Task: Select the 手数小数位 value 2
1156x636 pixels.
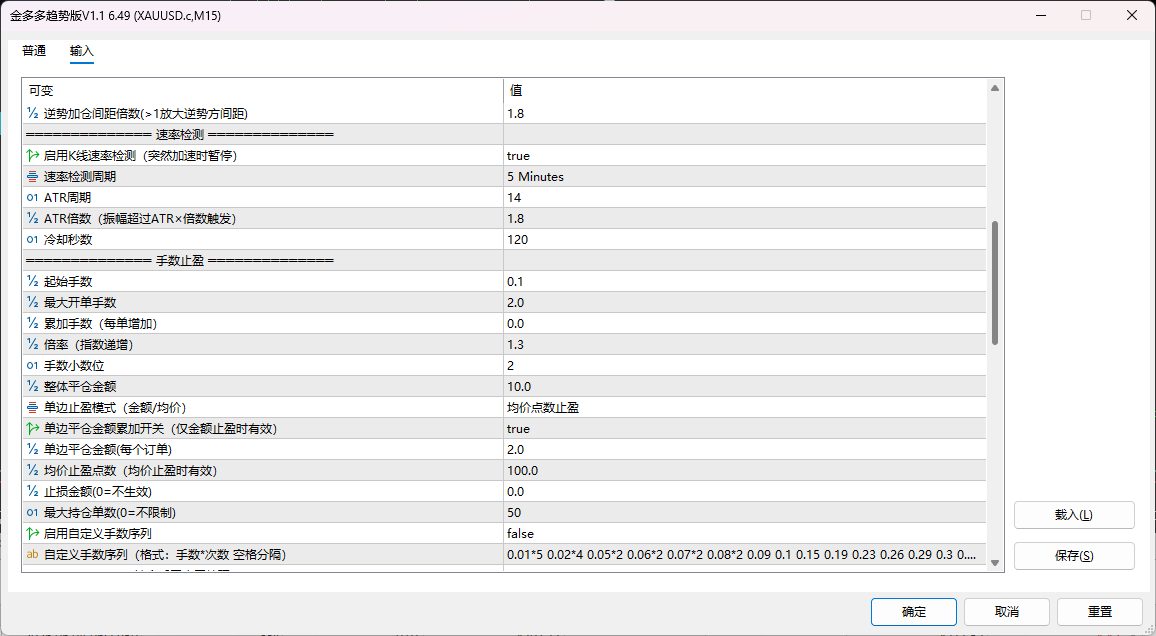Action: pyautogui.click(x=511, y=366)
